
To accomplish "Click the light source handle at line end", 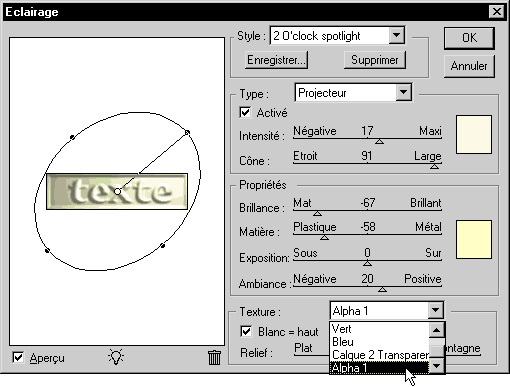I will coord(187,132).
